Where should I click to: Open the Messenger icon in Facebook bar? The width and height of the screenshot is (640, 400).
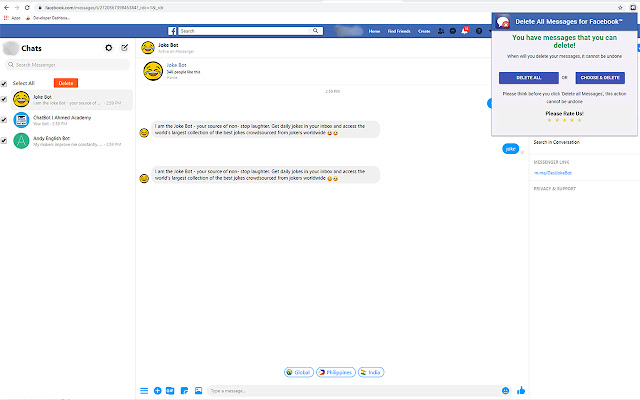pos(453,31)
